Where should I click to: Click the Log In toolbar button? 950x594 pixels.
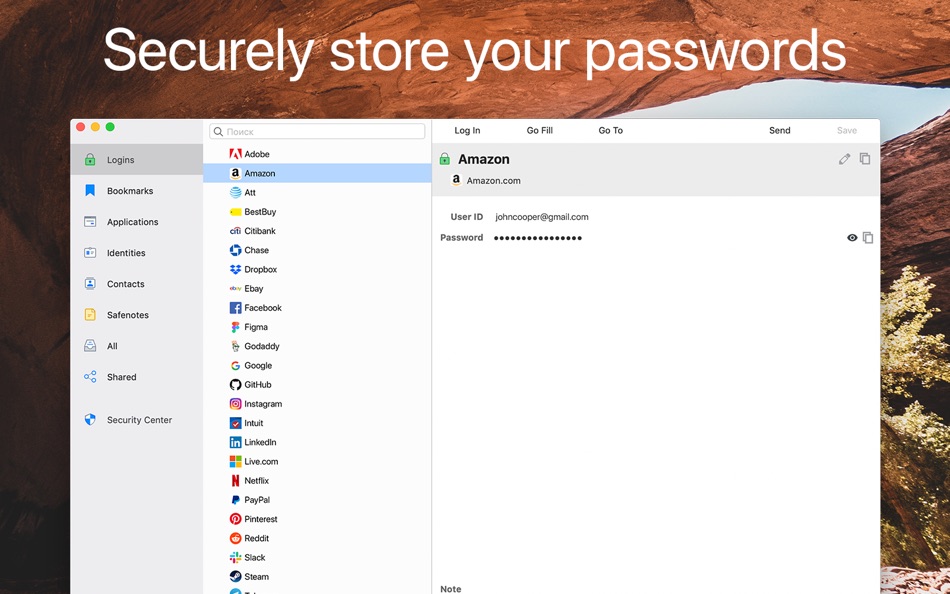[467, 130]
